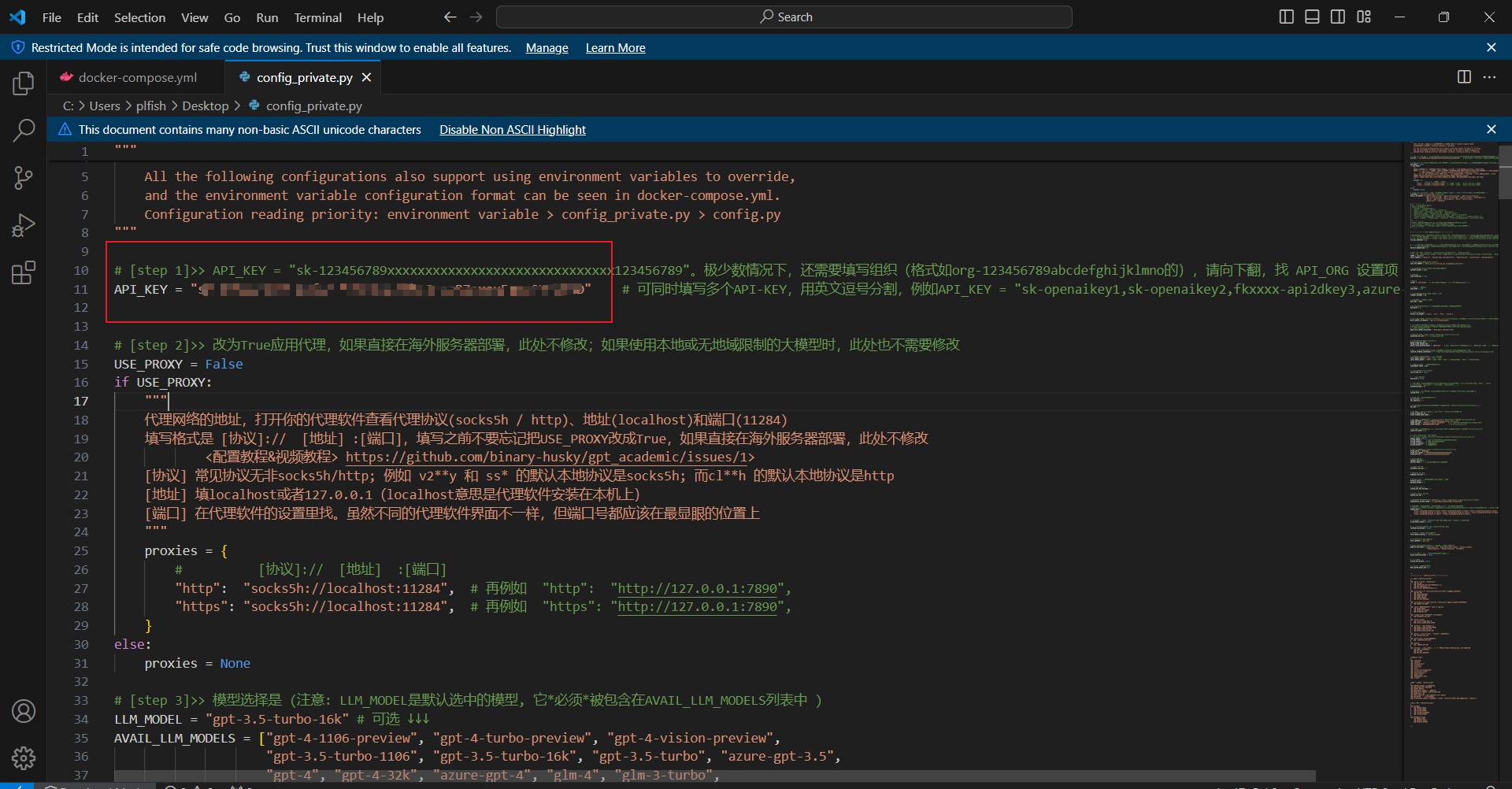Follow the 127.0.0.1:7890 link on line 27

(698, 588)
